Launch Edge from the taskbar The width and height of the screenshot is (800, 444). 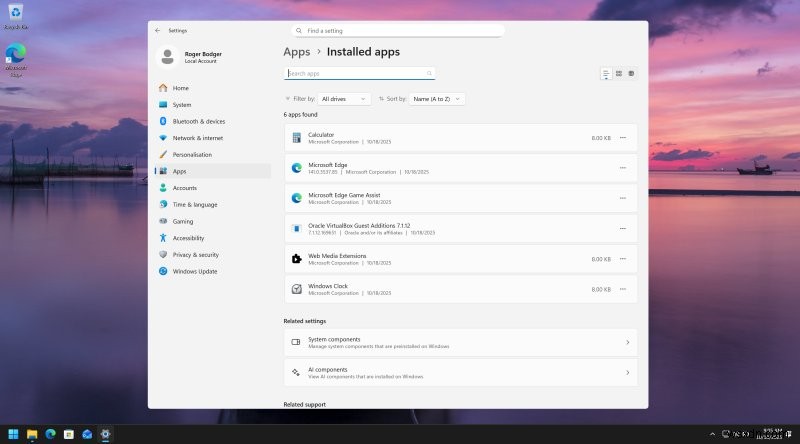click(x=51, y=434)
